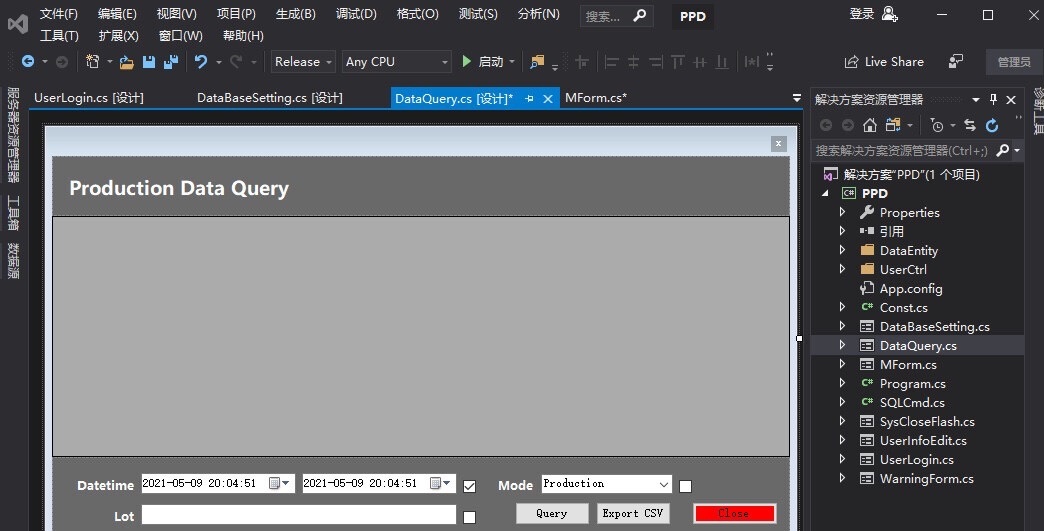Open the 编辑(E) menu
The width and height of the screenshot is (1044, 531).
pyautogui.click(x=117, y=14)
